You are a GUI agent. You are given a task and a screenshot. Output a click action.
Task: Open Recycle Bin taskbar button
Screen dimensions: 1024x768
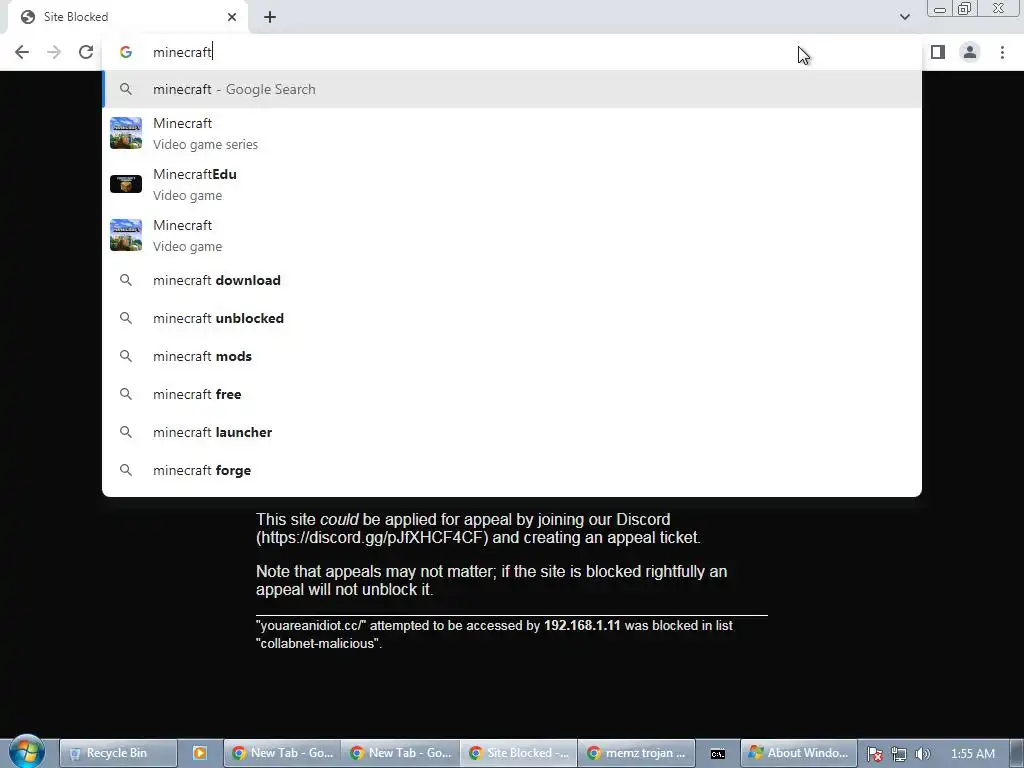tap(118, 753)
